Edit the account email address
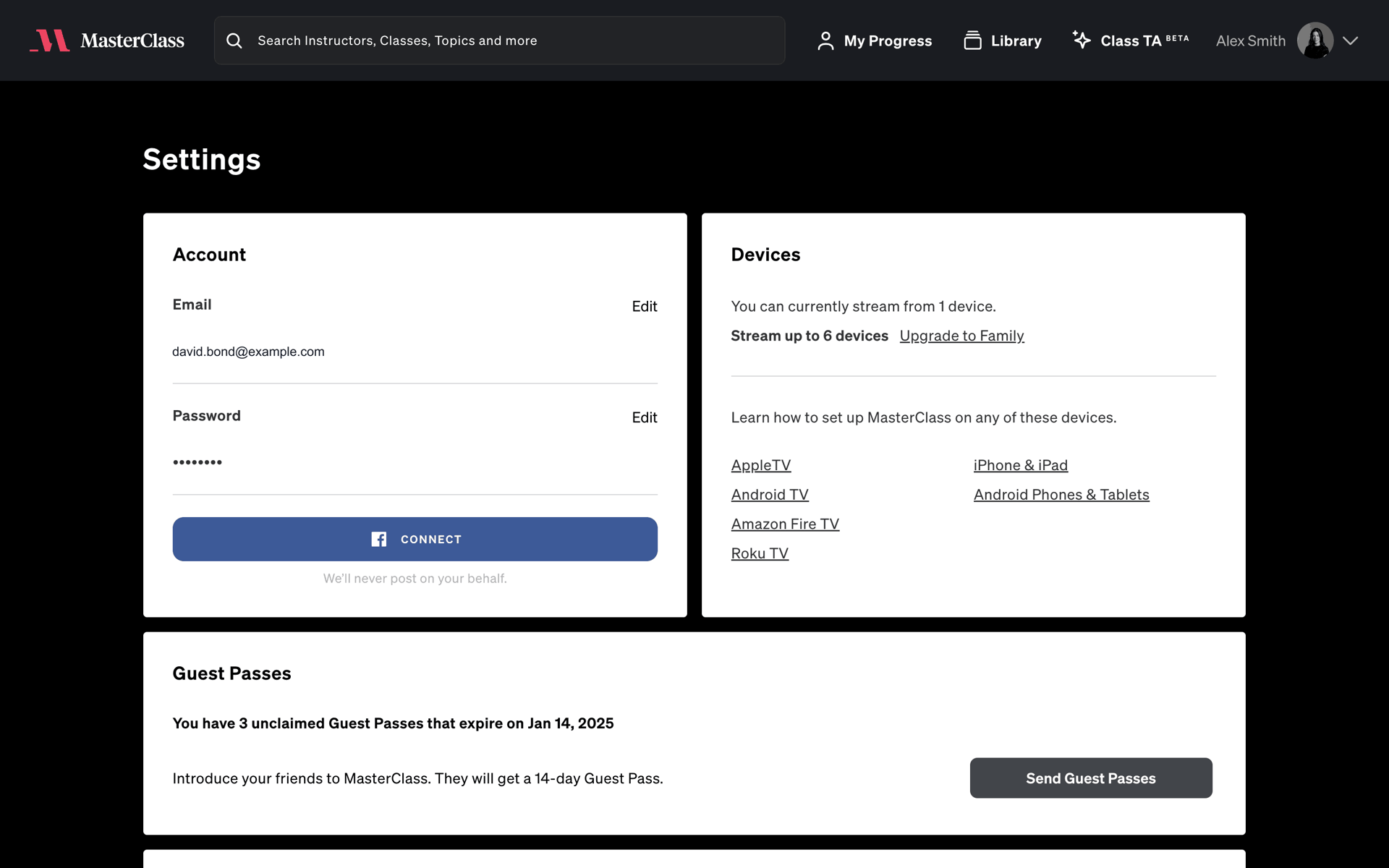The image size is (1389, 868). click(x=645, y=306)
